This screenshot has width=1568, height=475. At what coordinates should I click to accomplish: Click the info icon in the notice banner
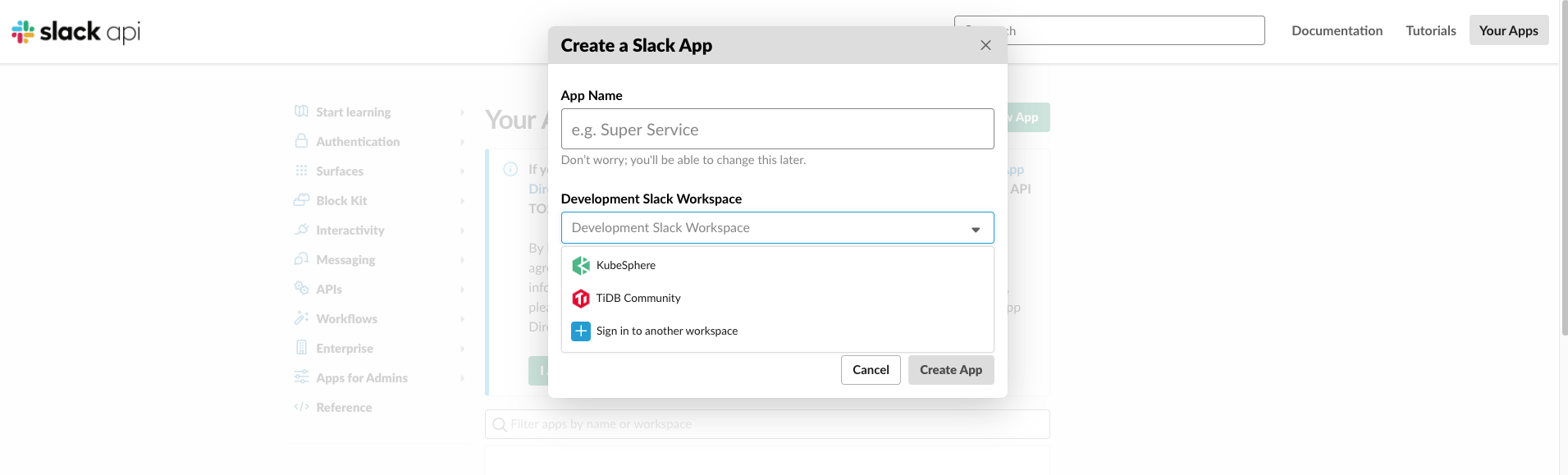click(510, 169)
